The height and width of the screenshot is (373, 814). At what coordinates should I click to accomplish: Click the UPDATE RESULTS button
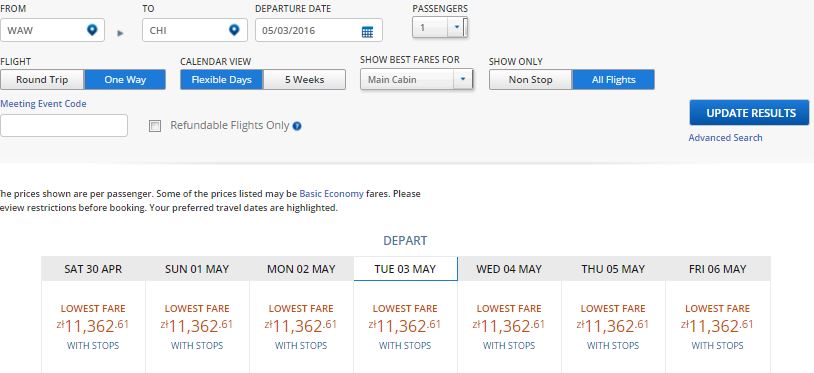pyautogui.click(x=749, y=113)
